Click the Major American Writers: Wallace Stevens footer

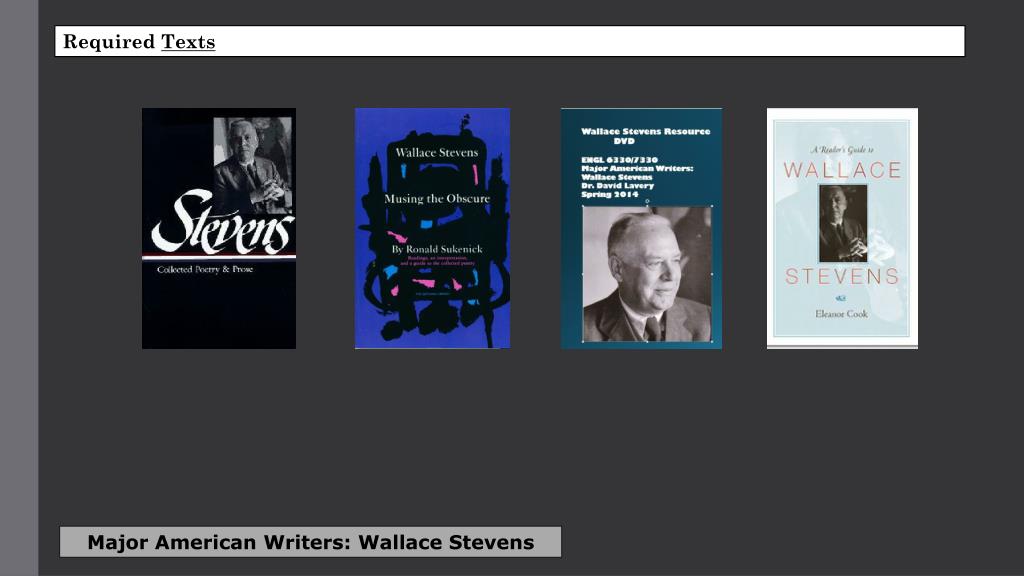pyautogui.click(x=310, y=542)
